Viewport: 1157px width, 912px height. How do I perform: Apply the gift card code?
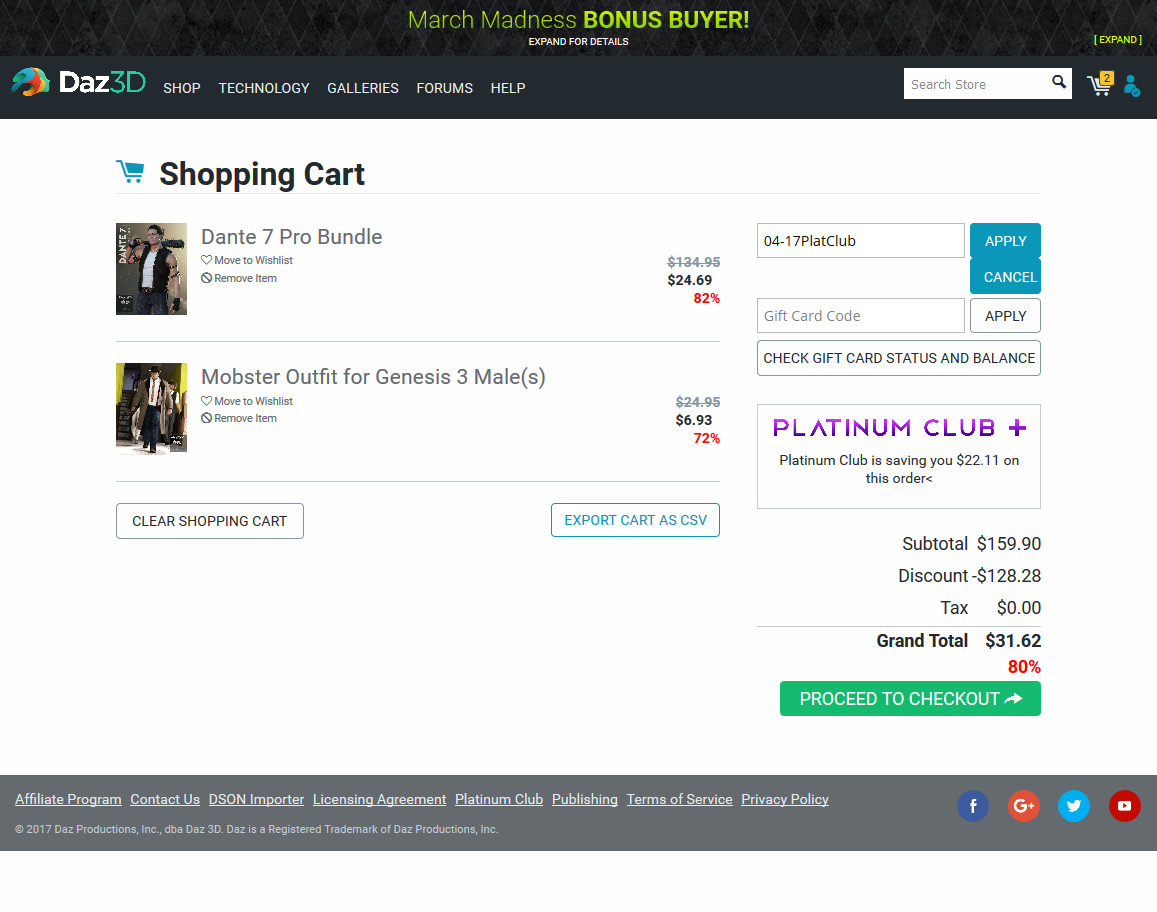pyautogui.click(x=1005, y=316)
